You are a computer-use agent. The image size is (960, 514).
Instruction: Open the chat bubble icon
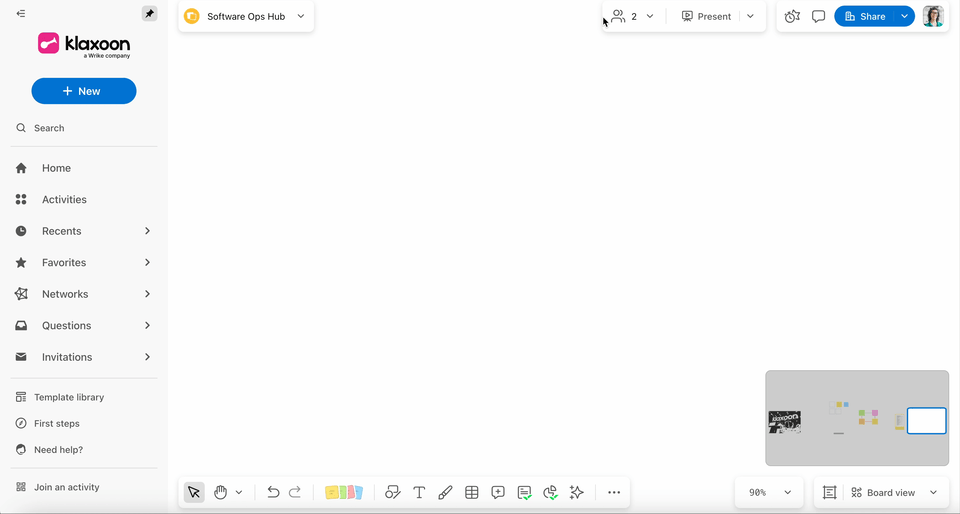[x=819, y=17]
